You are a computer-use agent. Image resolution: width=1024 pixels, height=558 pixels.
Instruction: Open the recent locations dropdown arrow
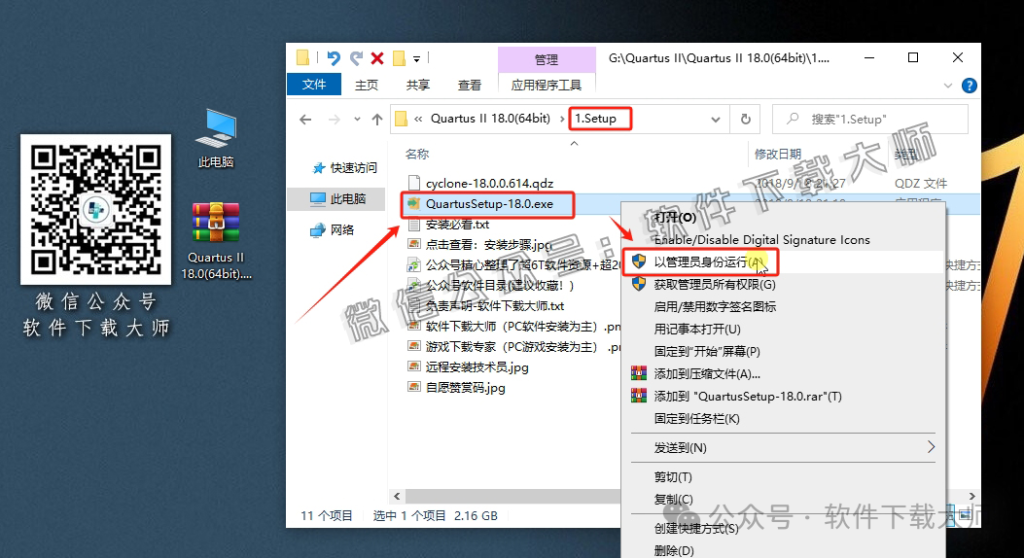click(x=357, y=119)
